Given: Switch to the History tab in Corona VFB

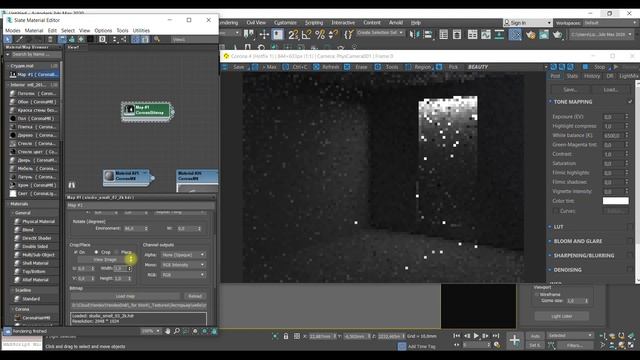Looking at the screenshot, I should pos(592,76).
